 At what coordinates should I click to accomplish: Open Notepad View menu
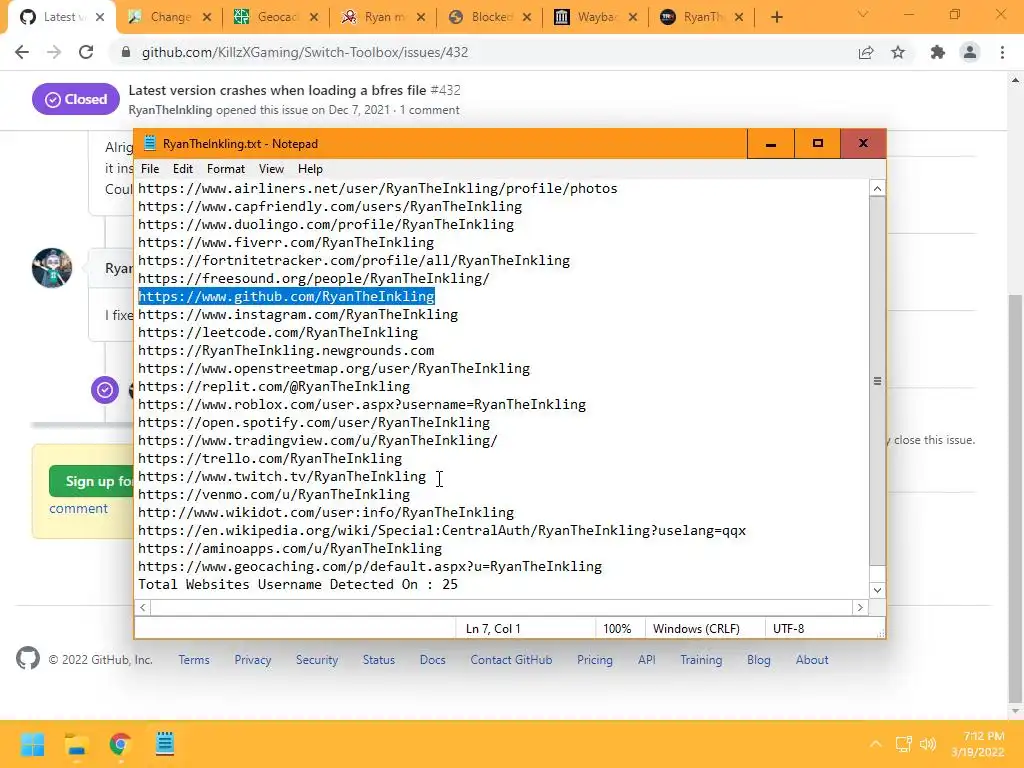[x=271, y=169]
